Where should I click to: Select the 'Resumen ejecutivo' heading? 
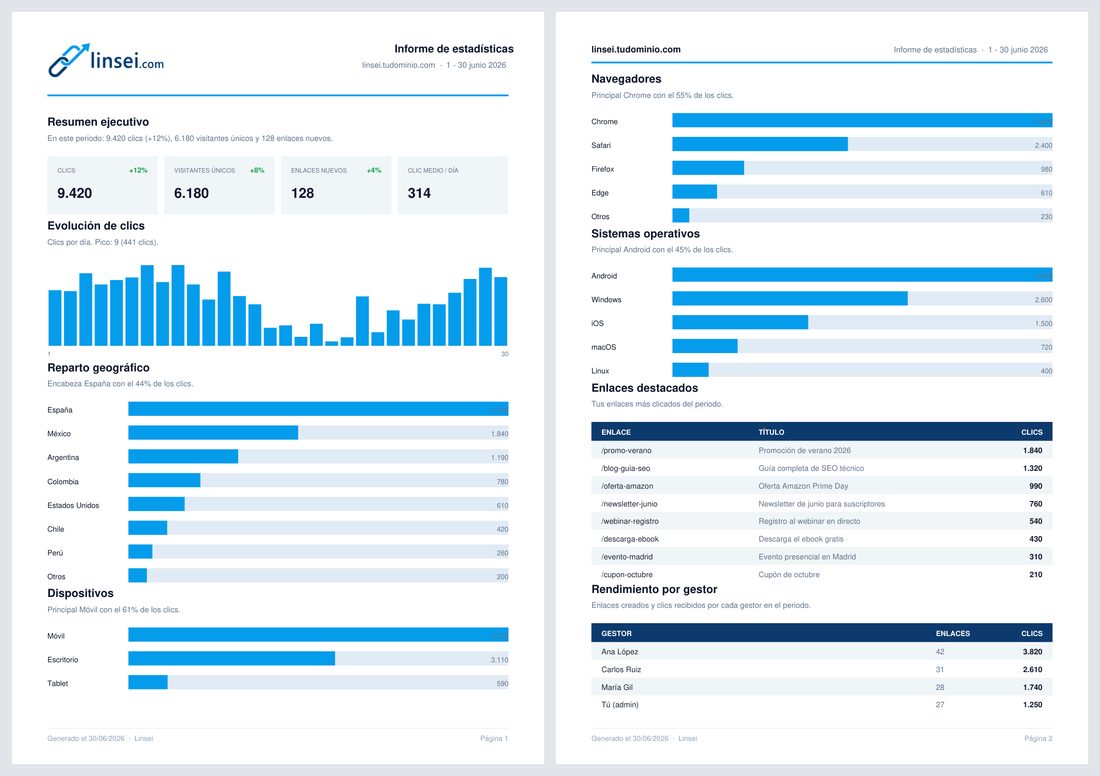pyautogui.click(x=98, y=121)
